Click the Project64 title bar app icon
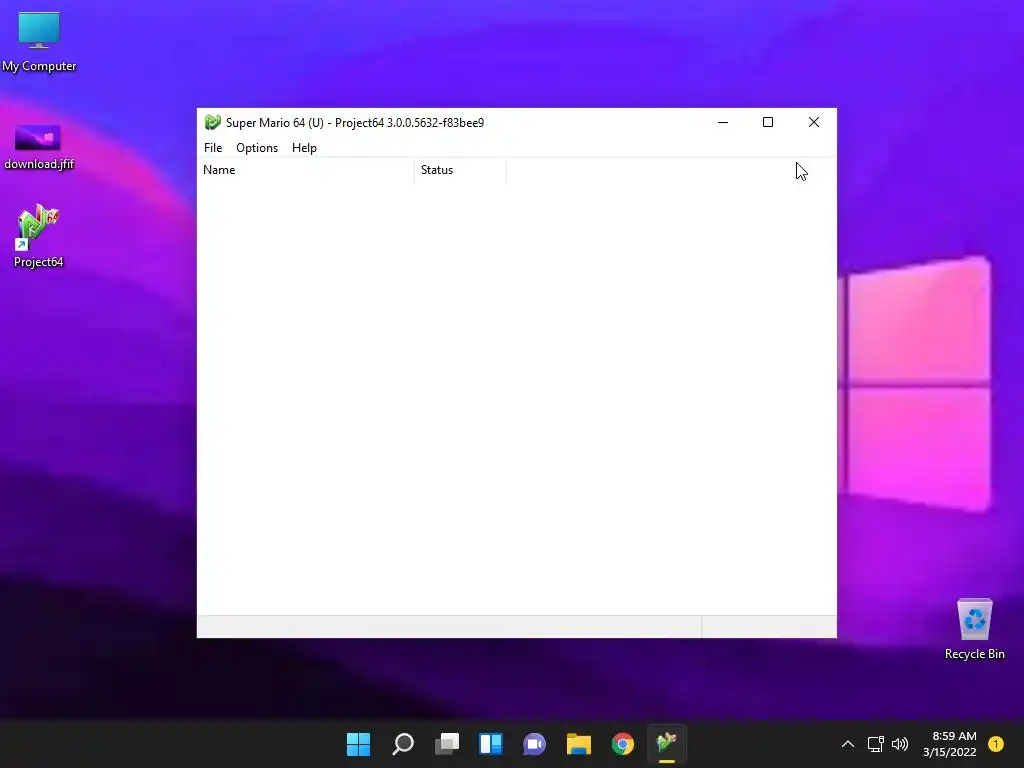This screenshot has height=768, width=1024. click(x=212, y=122)
